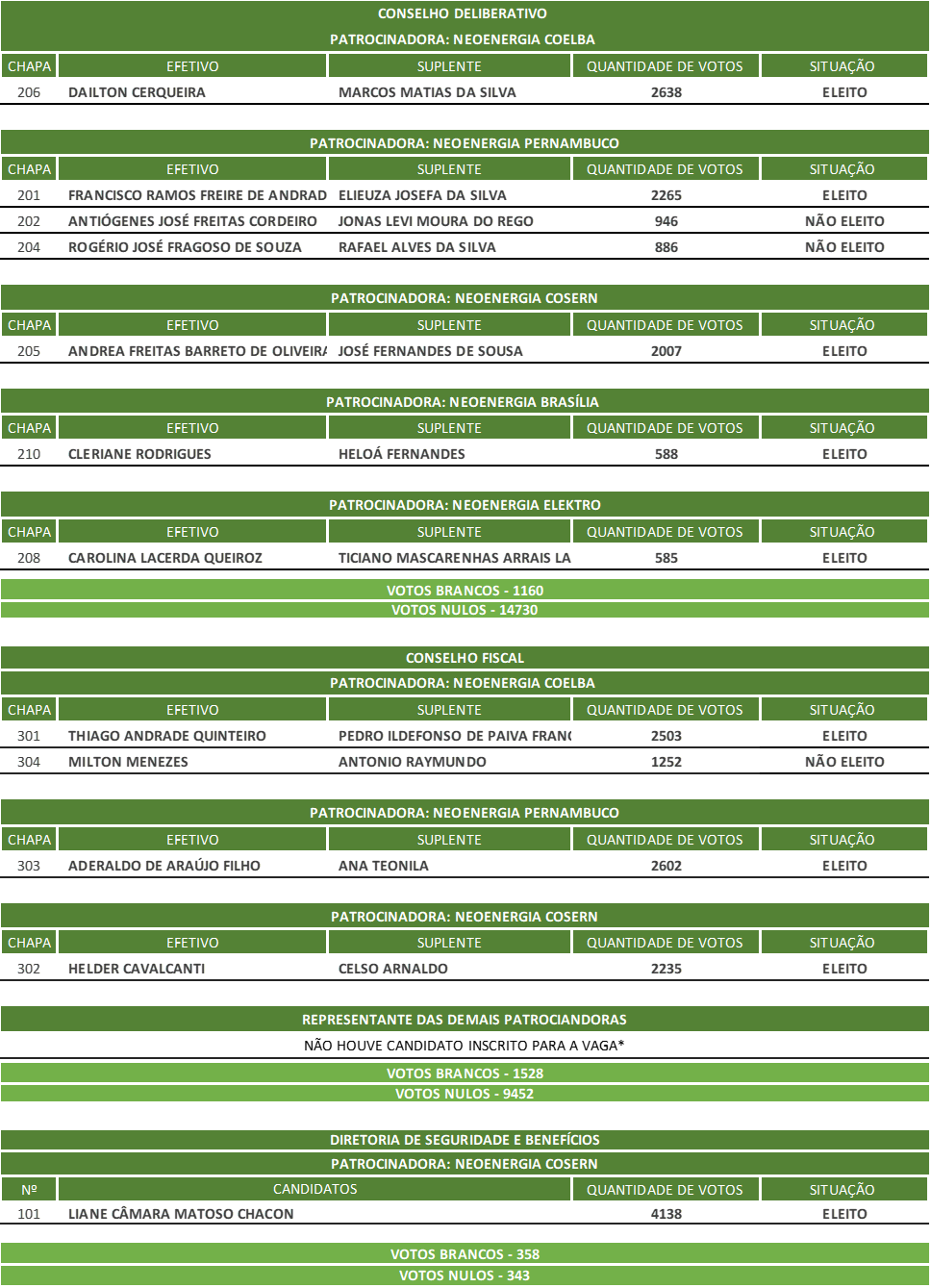Click the ANTIÓGENES JOSÉ FREITAS CORDEIRO entry
Image resolution: width=930 pixels, height=1288 pixels.
pyautogui.click(x=192, y=221)
